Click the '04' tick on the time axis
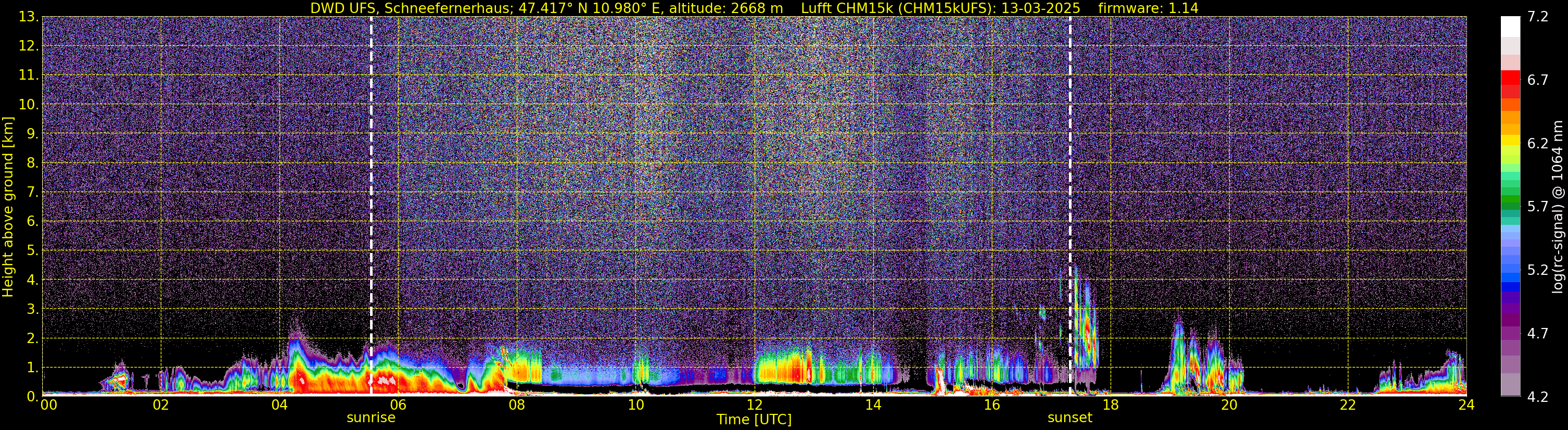Screen dimensions: 1568x430 [x=279, y=405]
